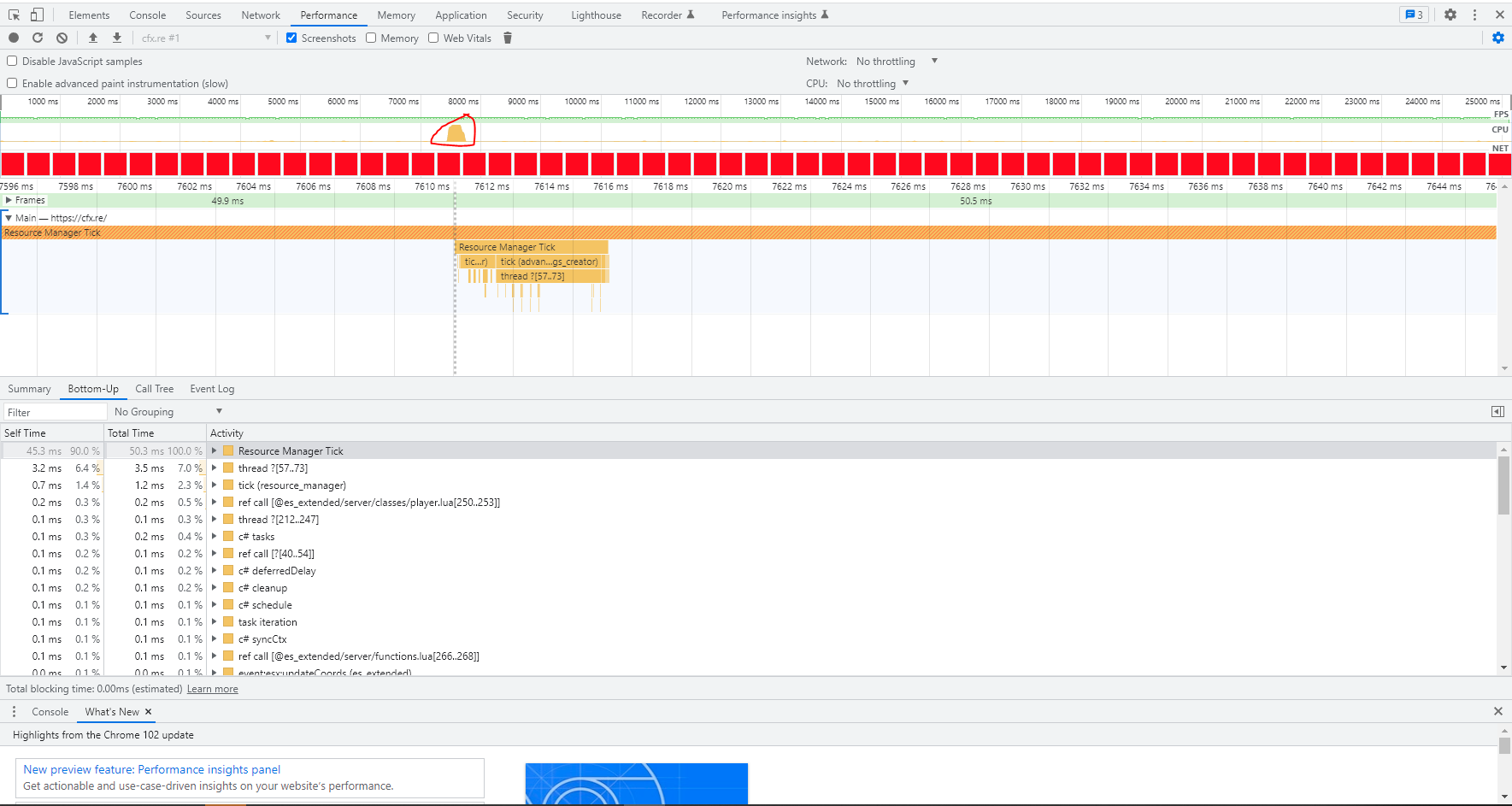Expand the c# tasks row
Image resolution: width=1512 pixels, height=806 pixels.
pyautogui.click(x=215, y=536)
